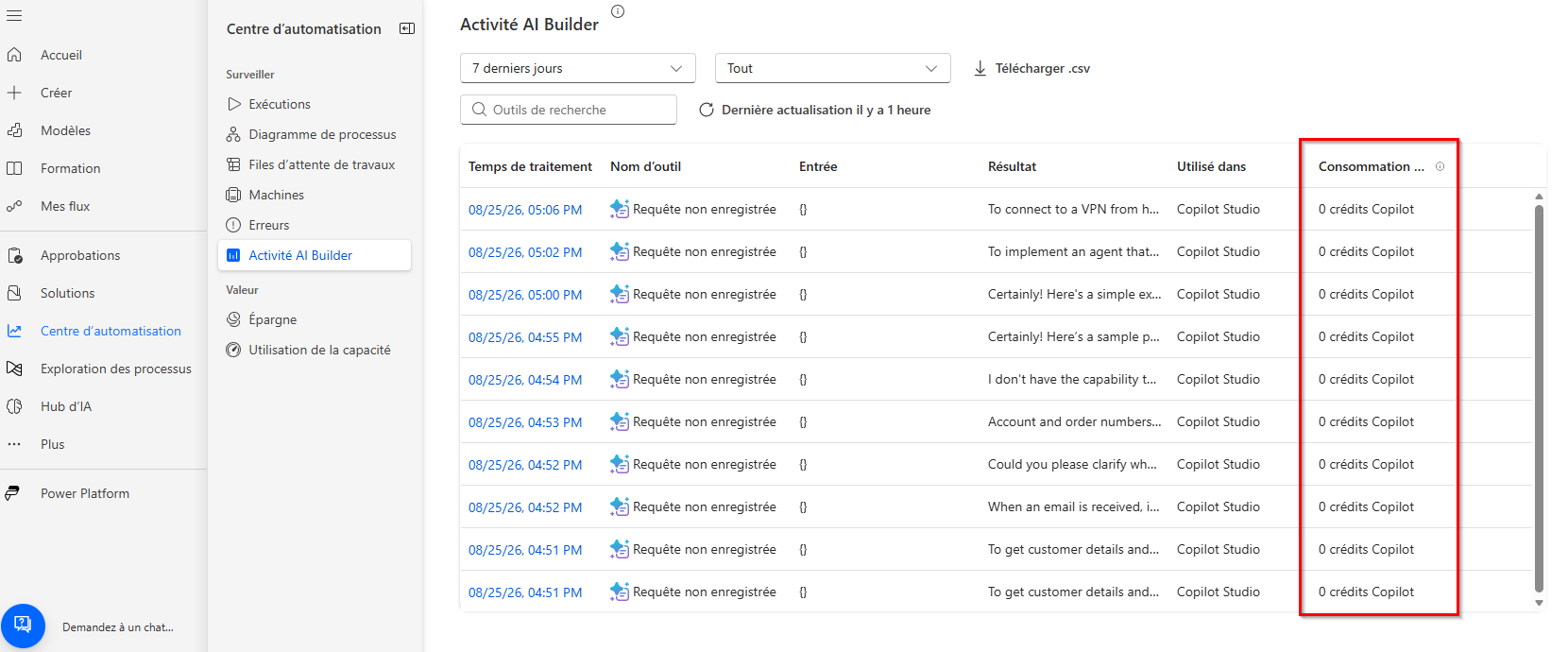The image size is (1568, 652).
Task: Open the 08/25/26, 04:53 PM entry link
Action: pyautogui.click(x=525, y=422)
